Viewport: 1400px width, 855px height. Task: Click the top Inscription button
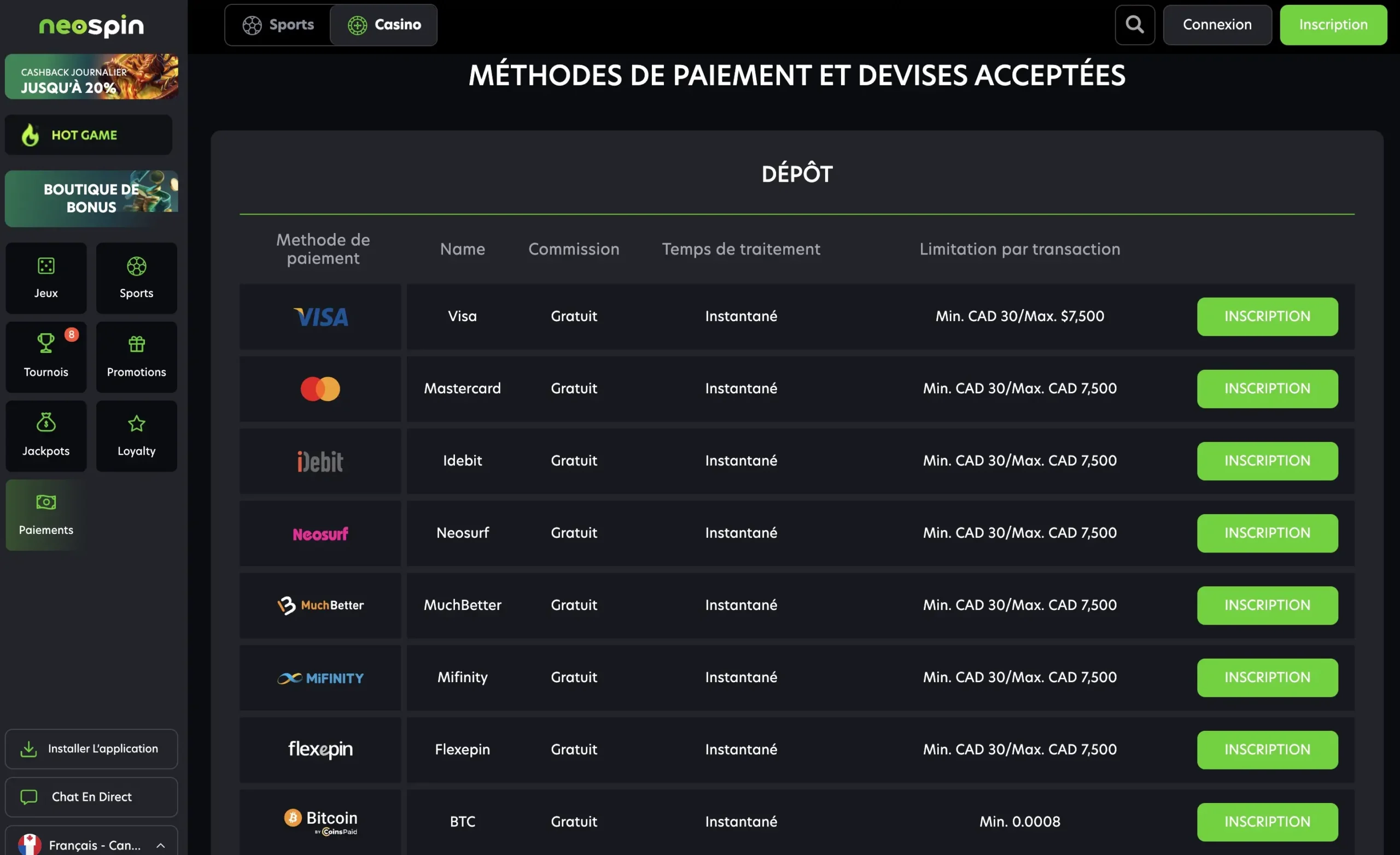click(x=1333, y=25)
